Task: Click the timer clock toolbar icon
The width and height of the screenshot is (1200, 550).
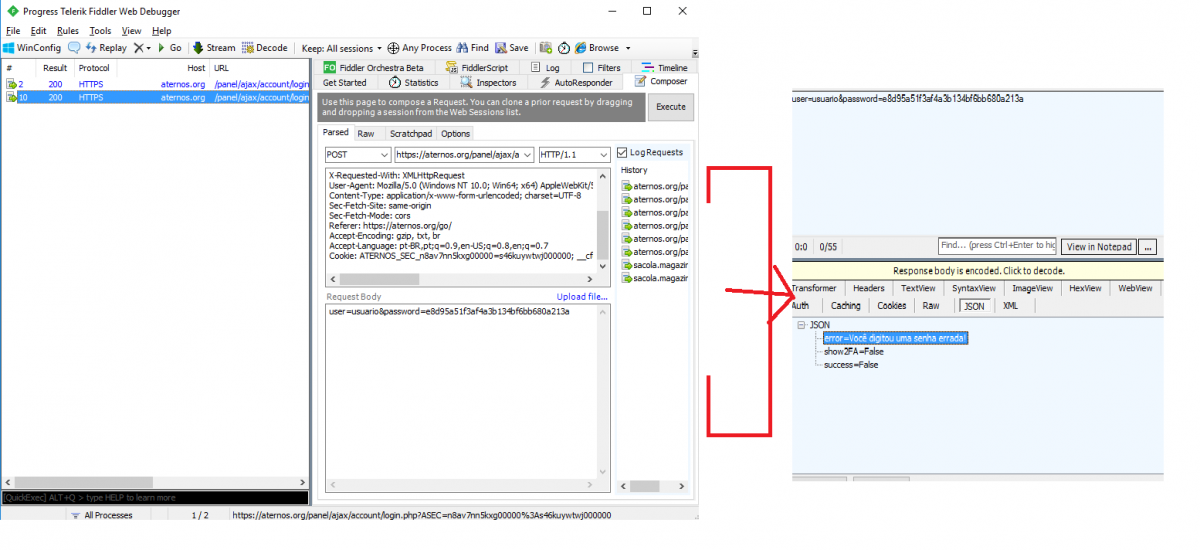Action: coord(564,48)
